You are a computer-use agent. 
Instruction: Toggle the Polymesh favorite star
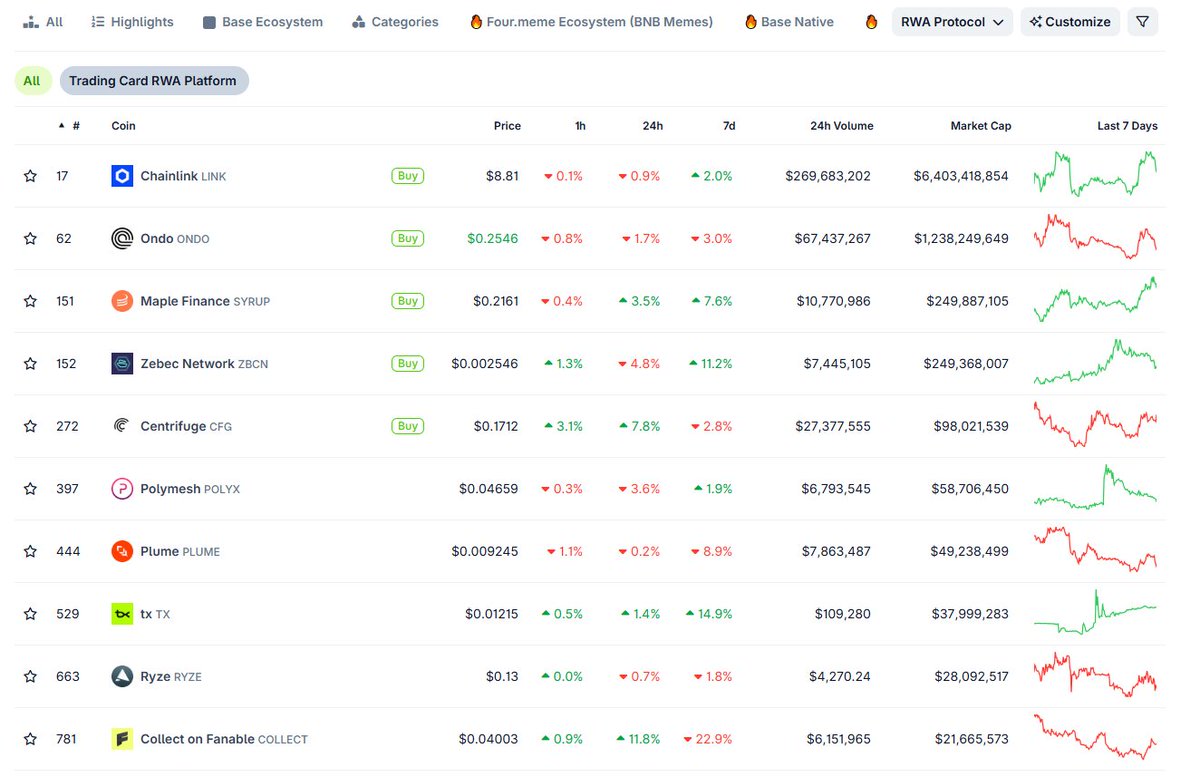(30, 489)
